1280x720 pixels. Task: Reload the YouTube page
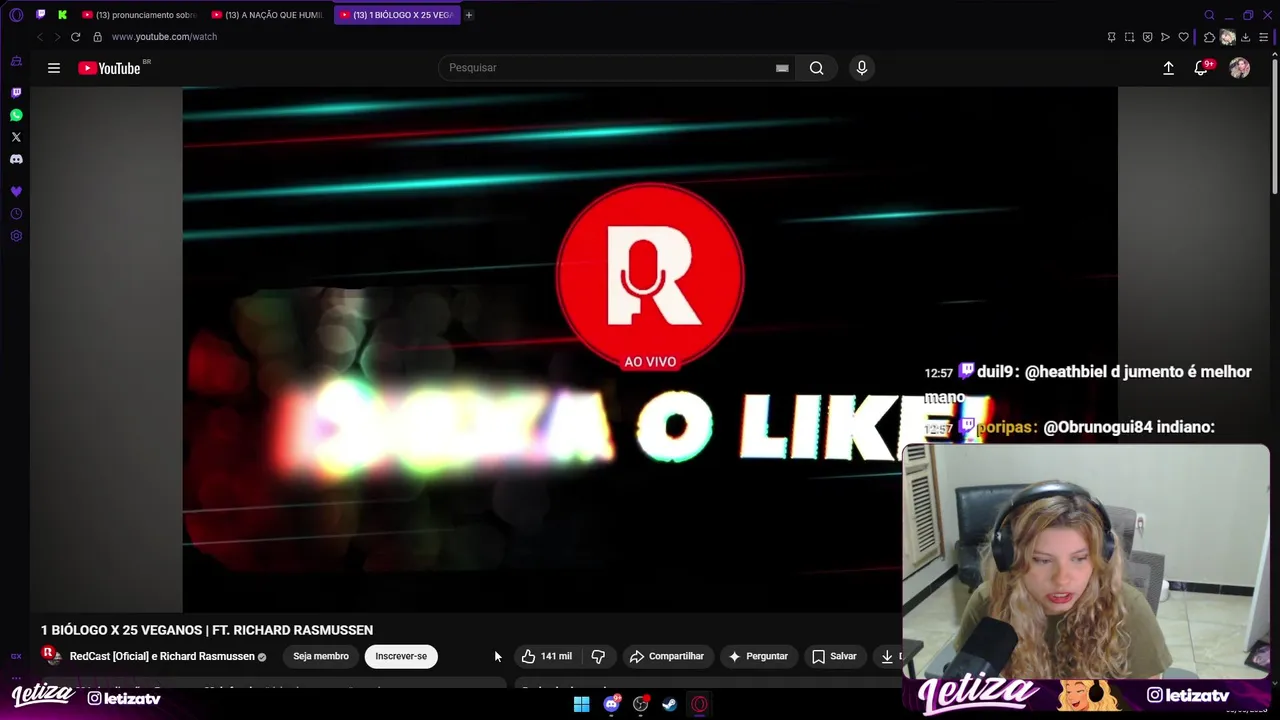pyautogui.click(x=75, y=37)
